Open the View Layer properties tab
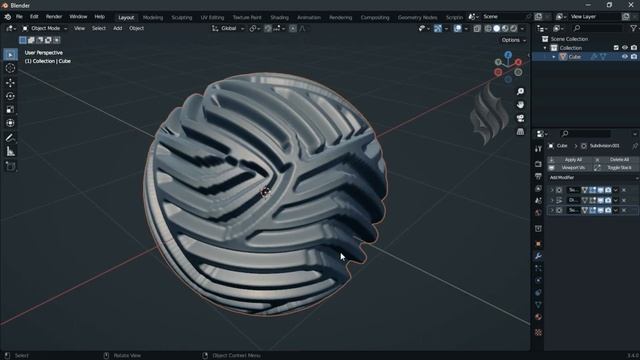640x360 pixels. [x=538, y=188]
